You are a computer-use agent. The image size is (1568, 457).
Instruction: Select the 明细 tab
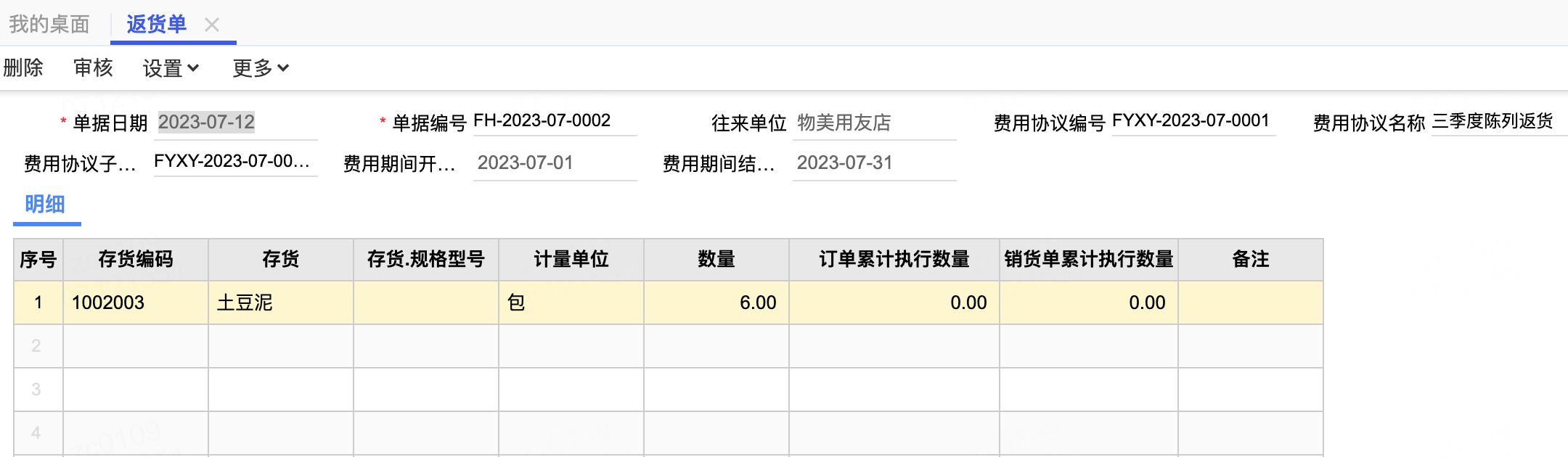[45, 205]
